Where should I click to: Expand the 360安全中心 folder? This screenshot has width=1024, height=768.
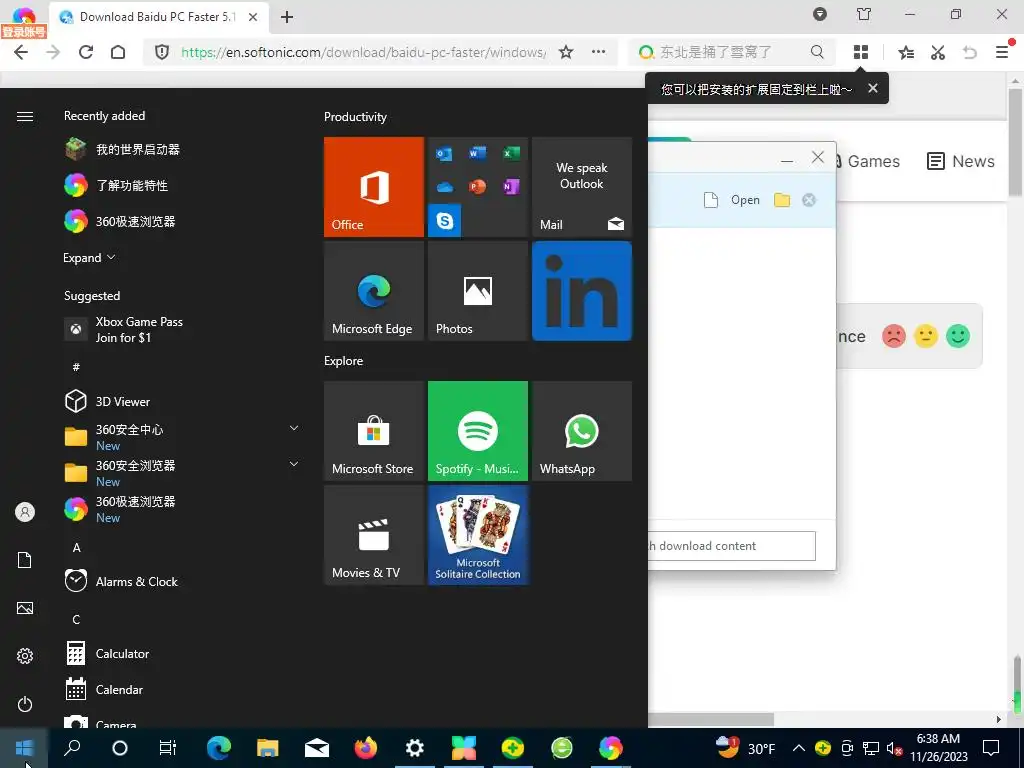click(294, 428)
